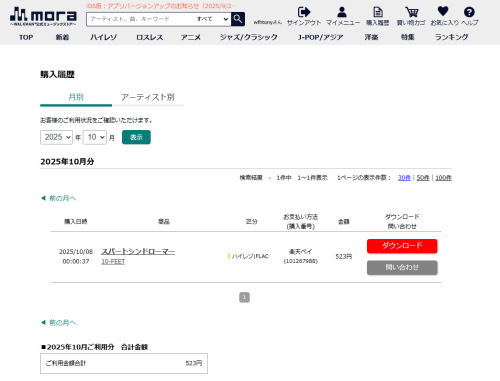Viewport: 500px width, 381px height.
Task: Open 特集 in navigation menu
Action: pyautogui.click(x=407, y=37)
